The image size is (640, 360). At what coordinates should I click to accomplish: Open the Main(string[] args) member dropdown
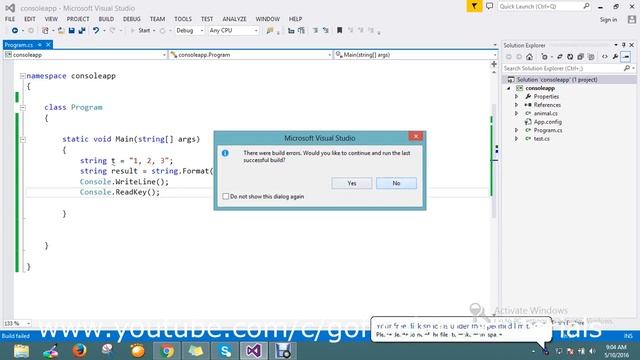[x=416, y=55]
